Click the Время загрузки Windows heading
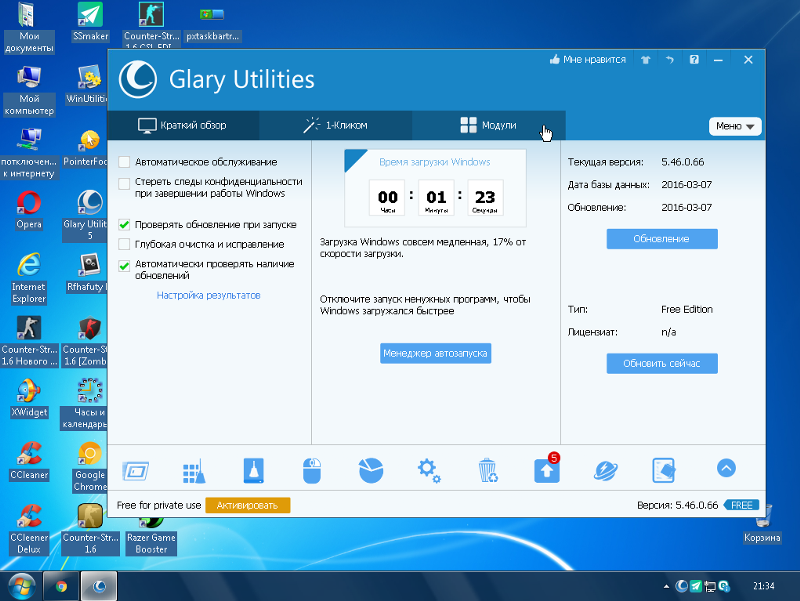Screen dimensions: 800x601 coord(435,162)
